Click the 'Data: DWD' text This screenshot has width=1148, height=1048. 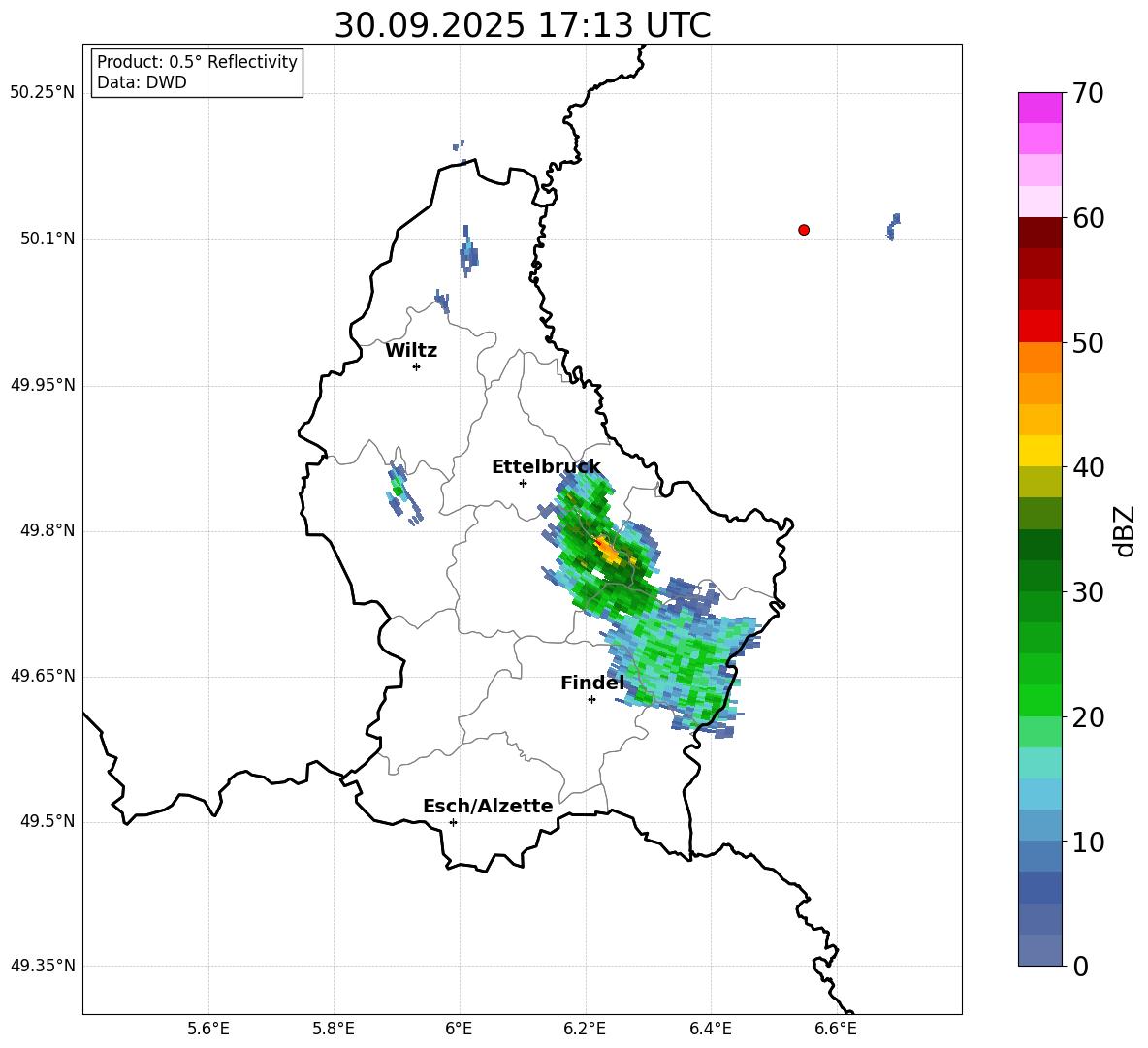(142, 82)
